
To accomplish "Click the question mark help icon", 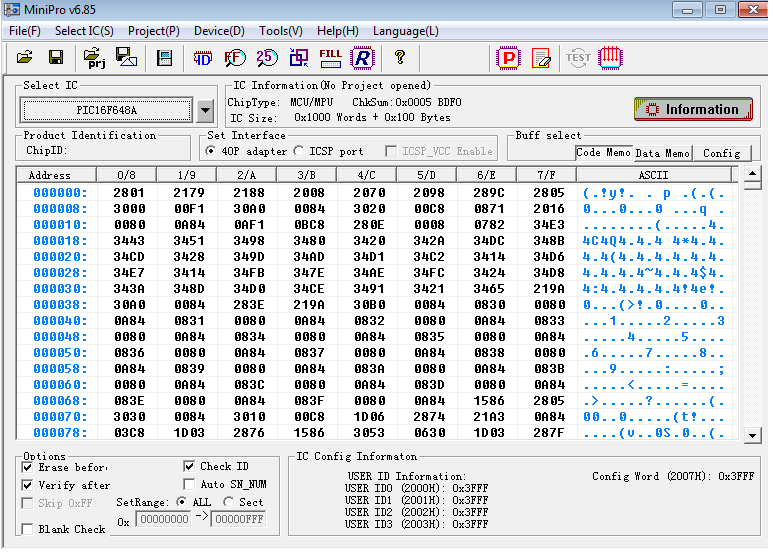I will pos(400,57).
